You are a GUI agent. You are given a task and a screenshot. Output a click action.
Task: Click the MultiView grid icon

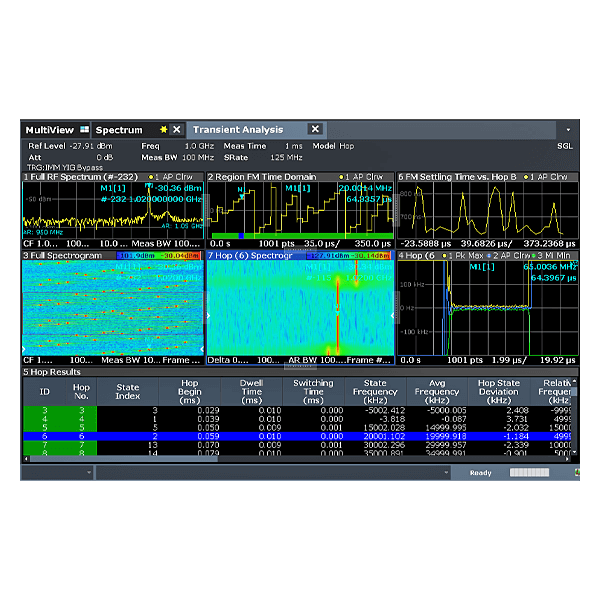pos(85,129)
